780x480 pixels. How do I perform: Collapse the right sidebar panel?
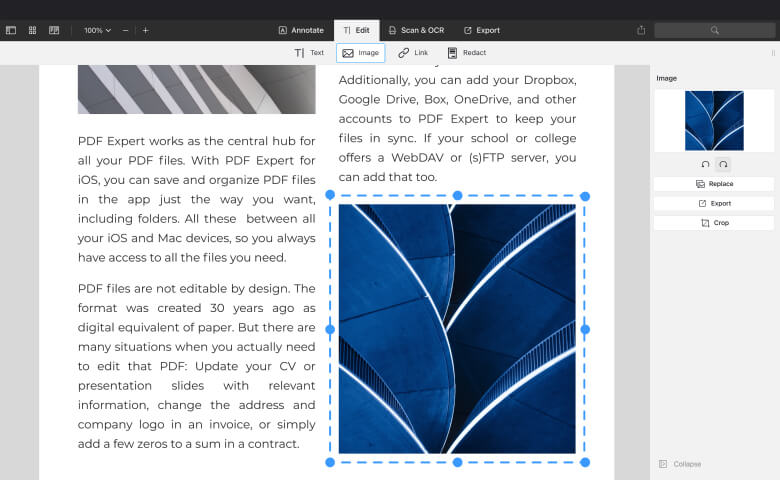point(680,464)
